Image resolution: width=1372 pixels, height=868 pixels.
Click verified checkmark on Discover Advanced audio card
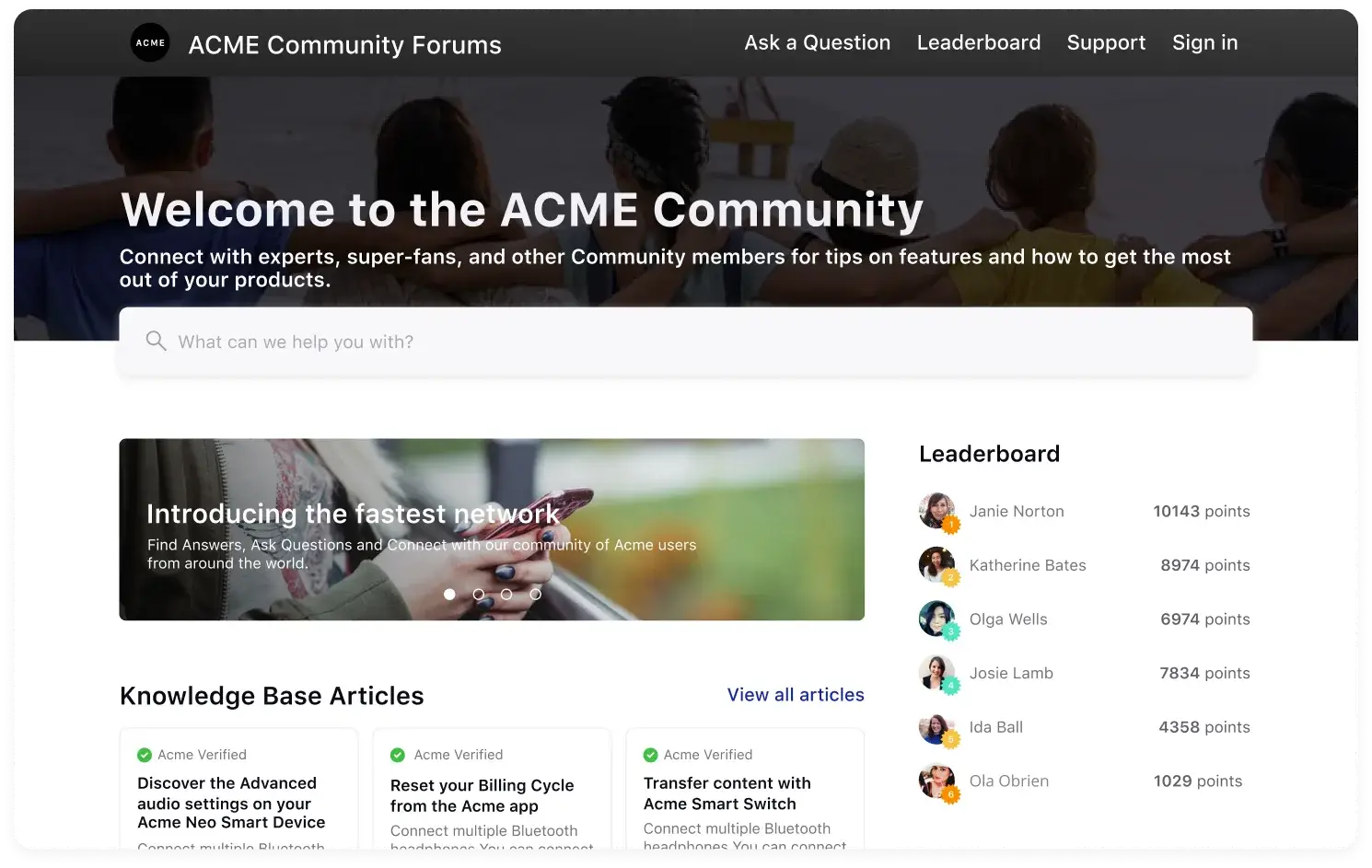point(145,755)
